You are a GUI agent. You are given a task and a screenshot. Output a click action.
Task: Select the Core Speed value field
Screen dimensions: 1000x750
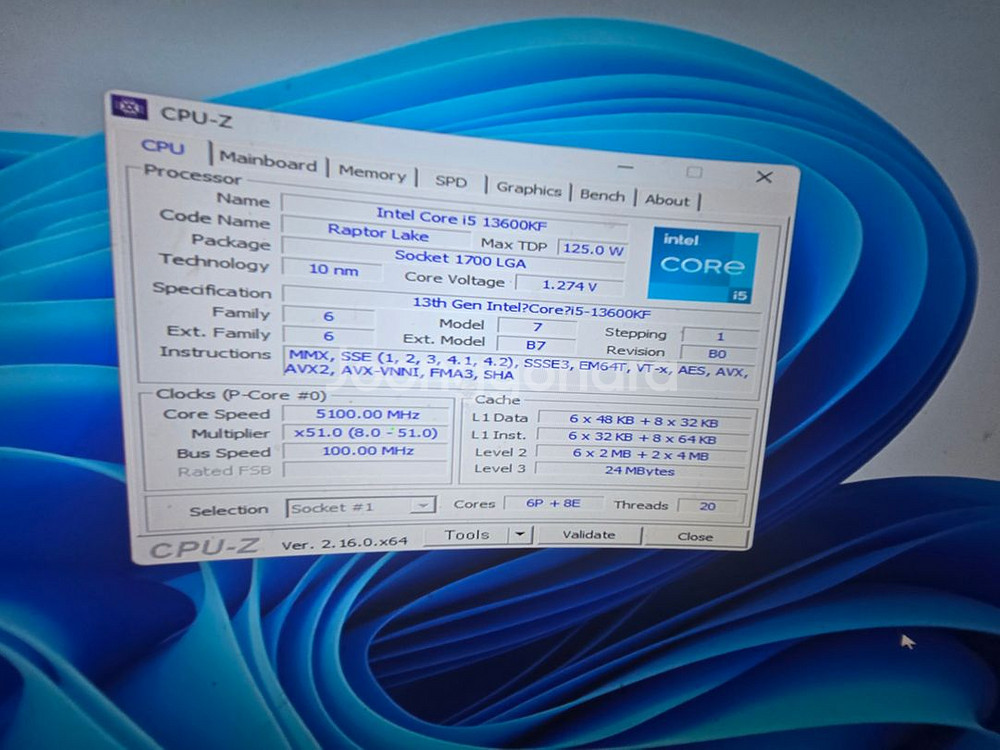(x=367, y=414)
